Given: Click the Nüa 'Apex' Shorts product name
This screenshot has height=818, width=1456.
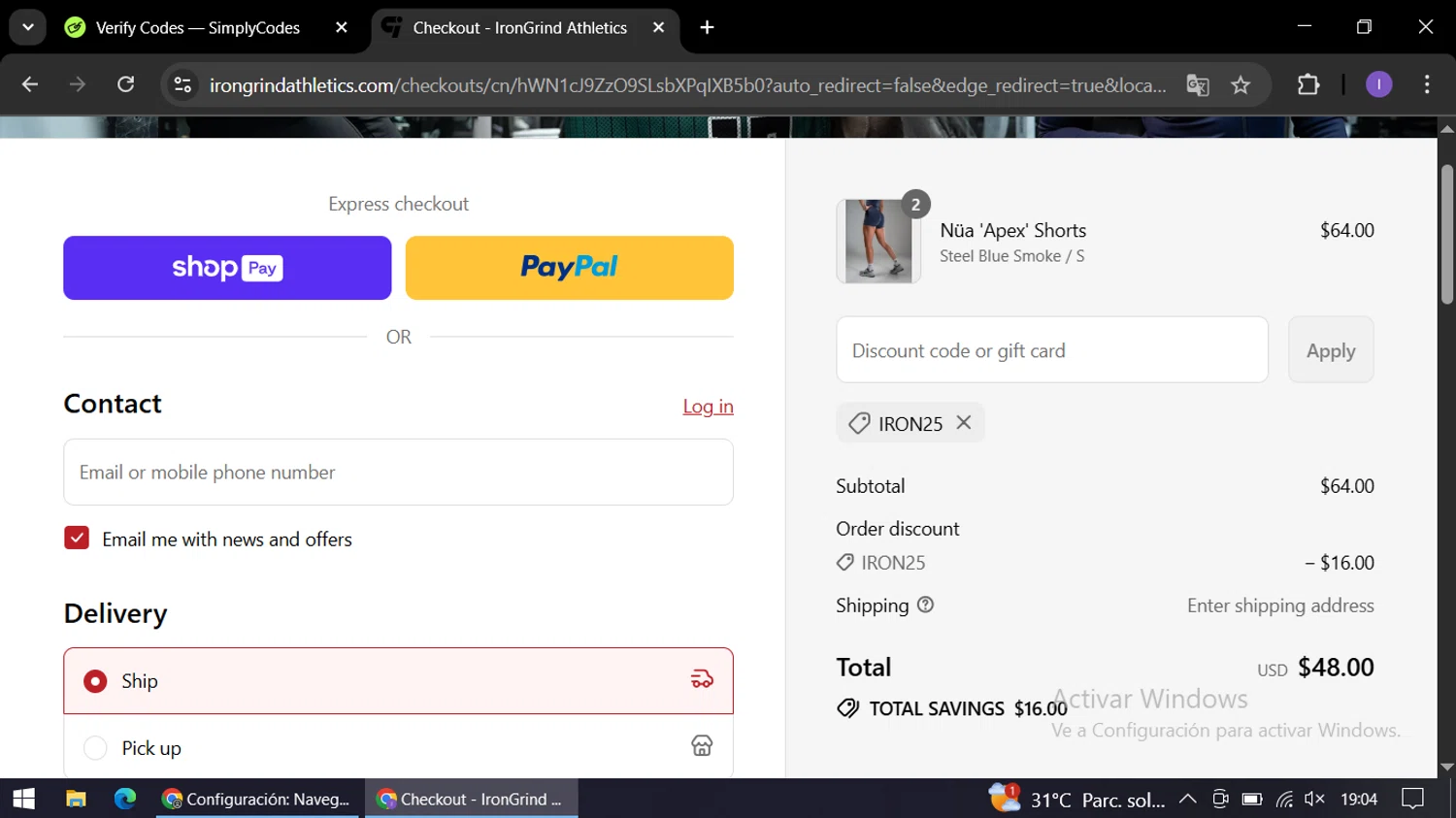Looking at the screenshot, I should [x=1012, y=231].
